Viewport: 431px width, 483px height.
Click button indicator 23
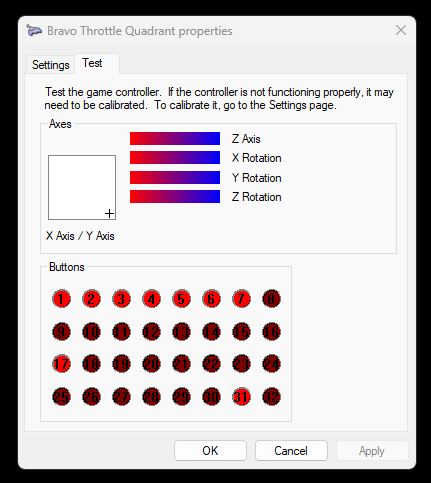point(241,364)
